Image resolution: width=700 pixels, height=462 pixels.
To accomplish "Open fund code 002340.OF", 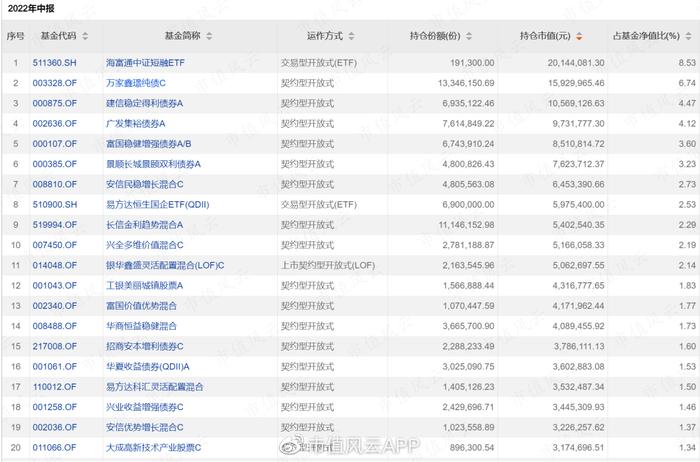I will point(54,306).
